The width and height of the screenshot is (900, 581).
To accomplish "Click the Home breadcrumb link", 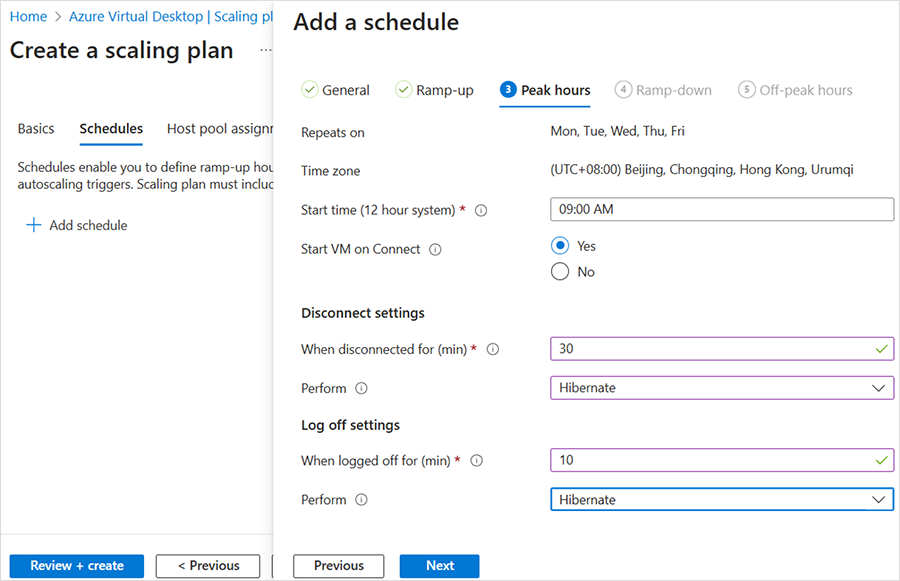I will [28, 17].
